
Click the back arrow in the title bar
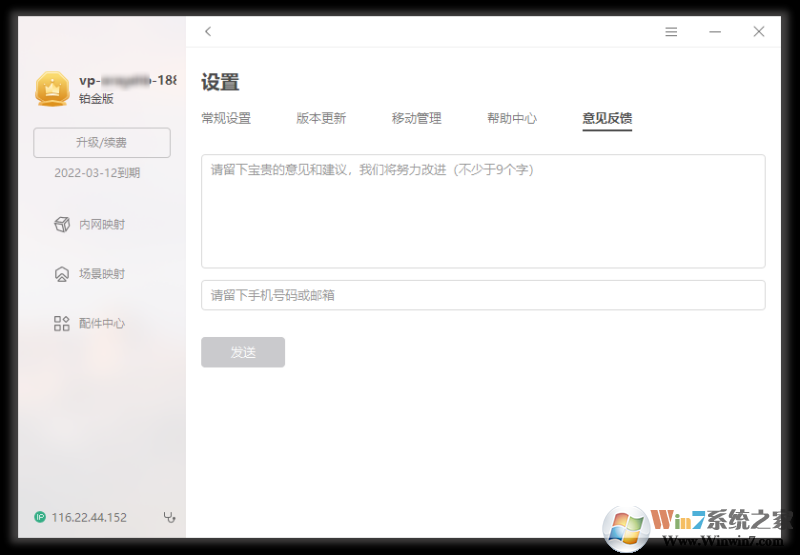208,32
